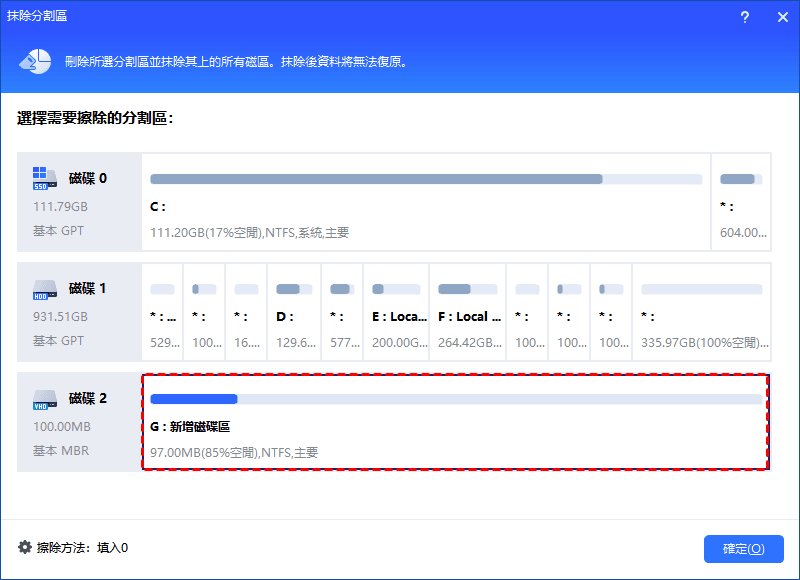Select the 604MB partition on Disk 0

[741, 207]
